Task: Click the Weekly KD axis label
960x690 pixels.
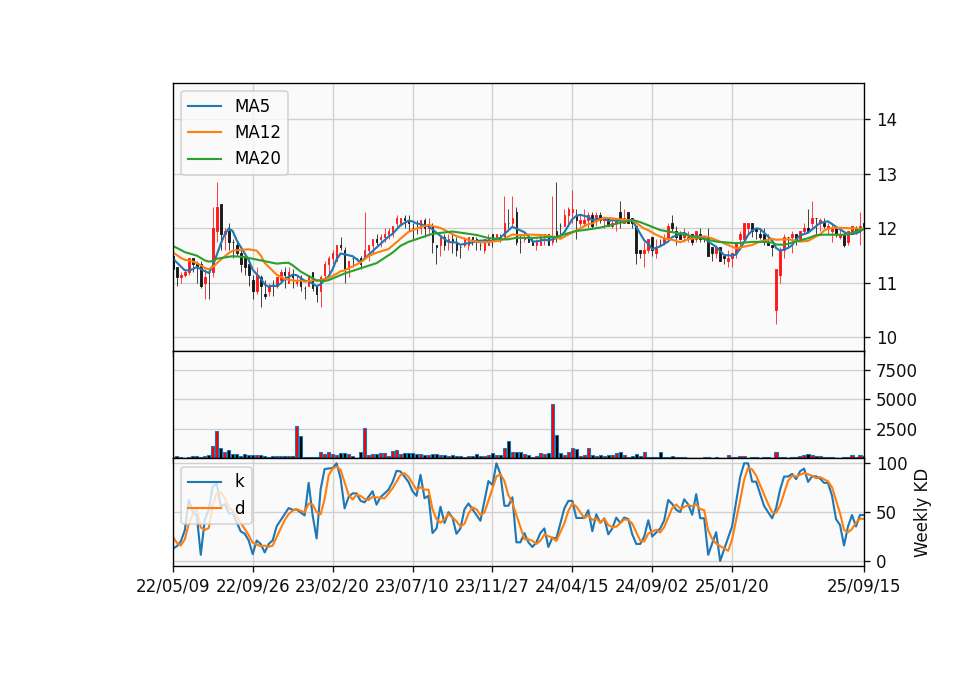Action: [920, 513]
